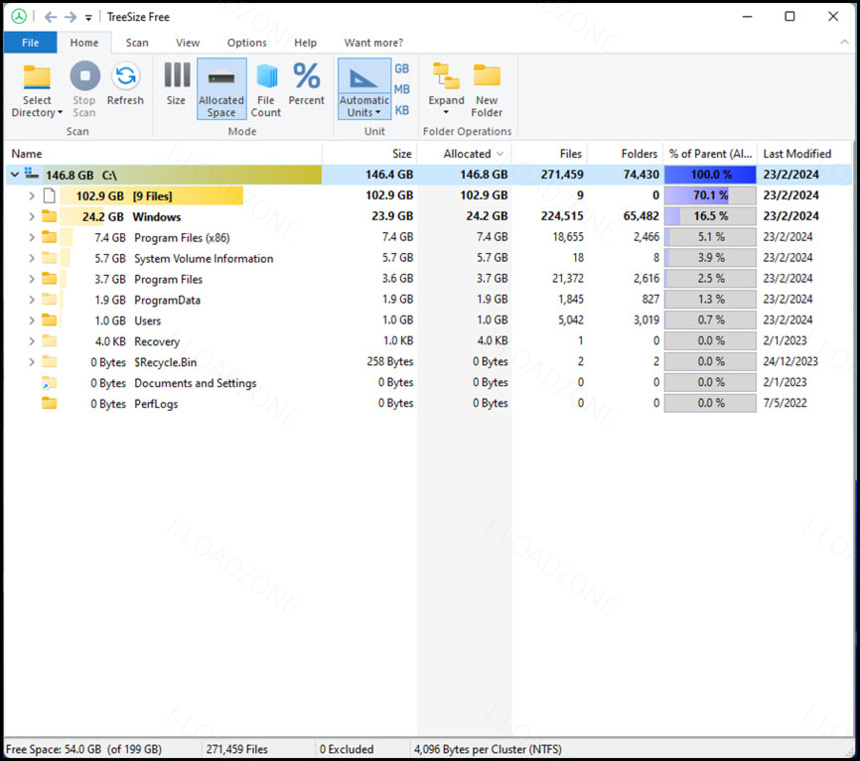
Task: Click the Documents and Settings shortcut icon
Action: 49,382
